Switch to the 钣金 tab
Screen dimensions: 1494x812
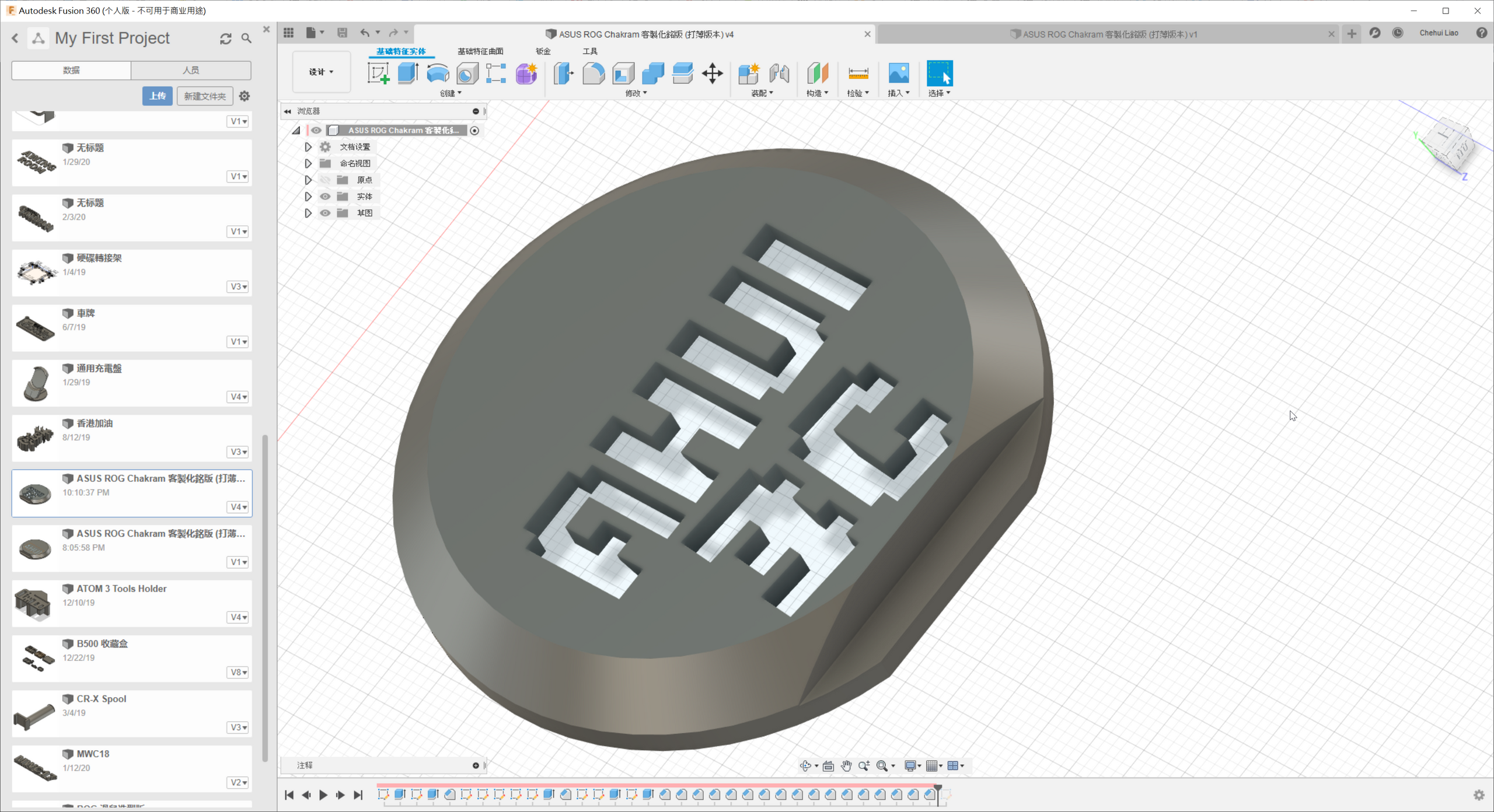pos(543,51)
